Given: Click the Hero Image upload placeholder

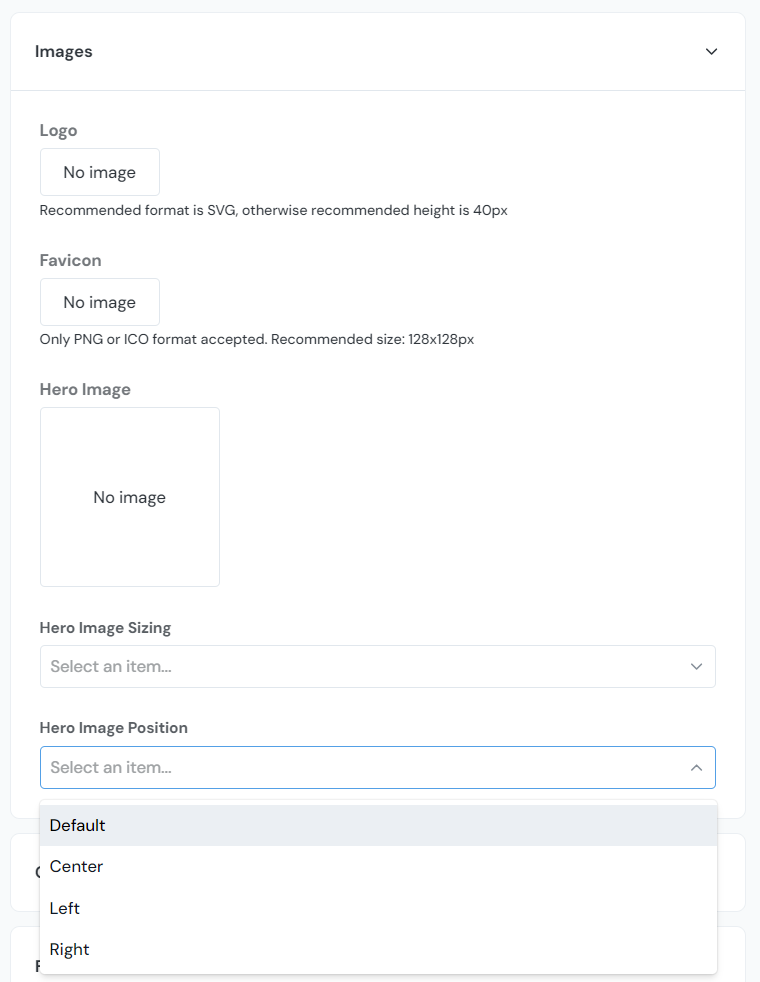Looking at the screenshot, I should (129, 496).
